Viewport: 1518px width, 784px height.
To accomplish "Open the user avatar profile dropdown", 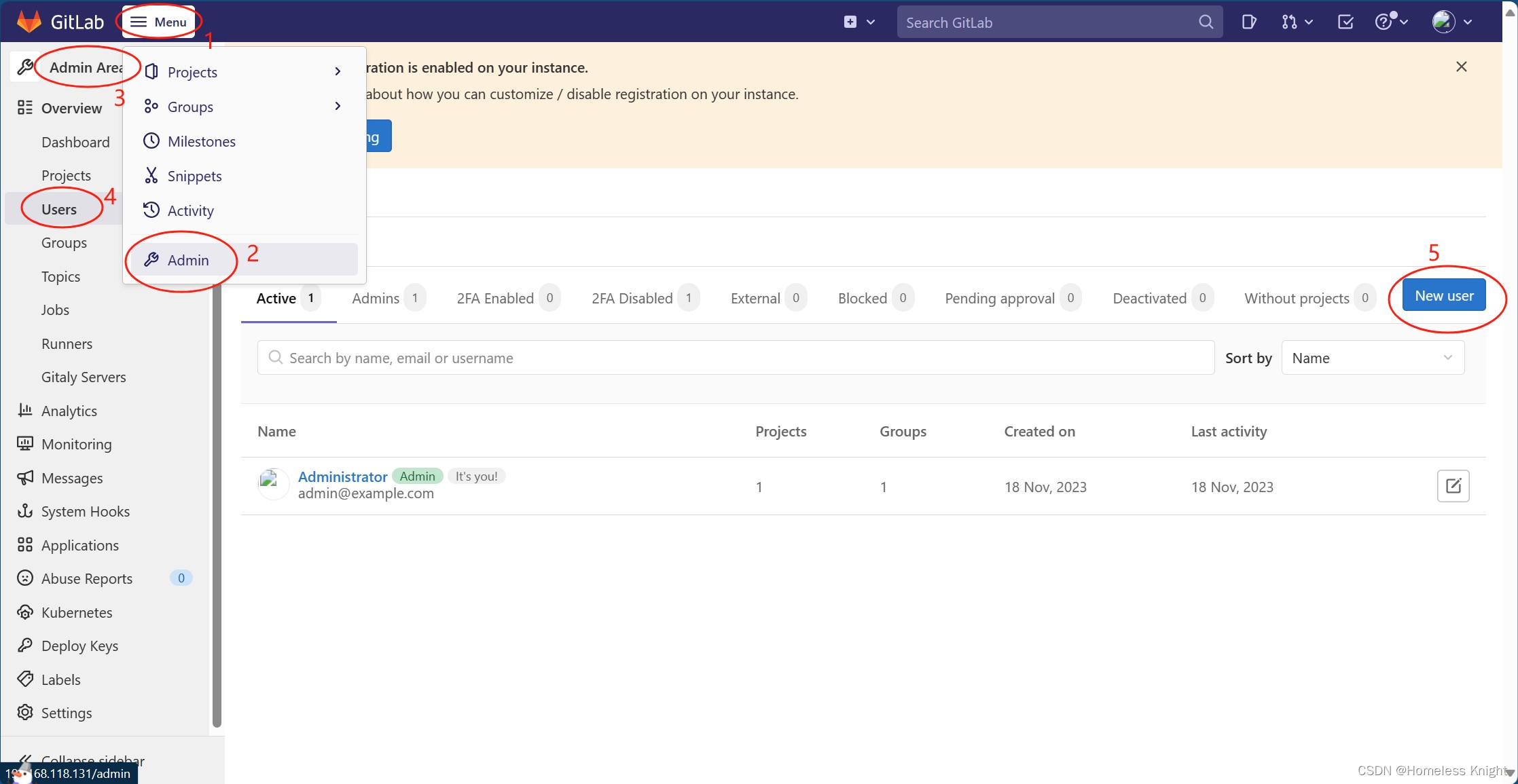I will point(1451,22).
